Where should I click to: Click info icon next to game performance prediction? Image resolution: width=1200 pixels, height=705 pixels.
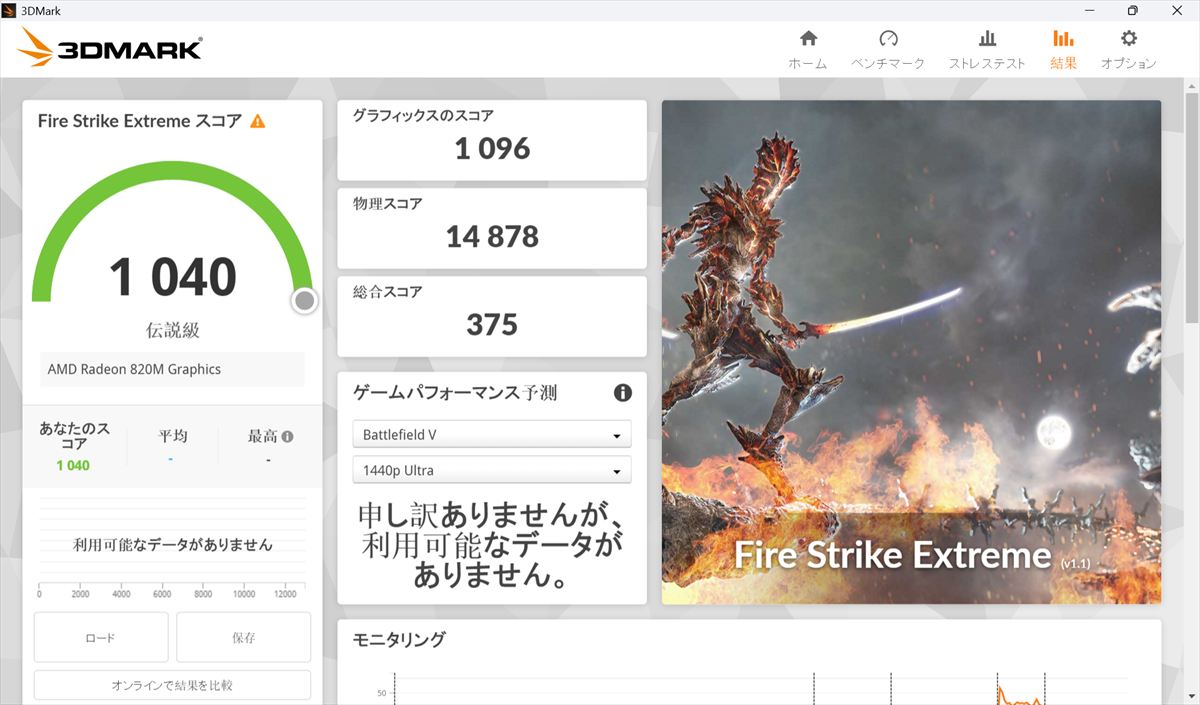tap(622, 393)
